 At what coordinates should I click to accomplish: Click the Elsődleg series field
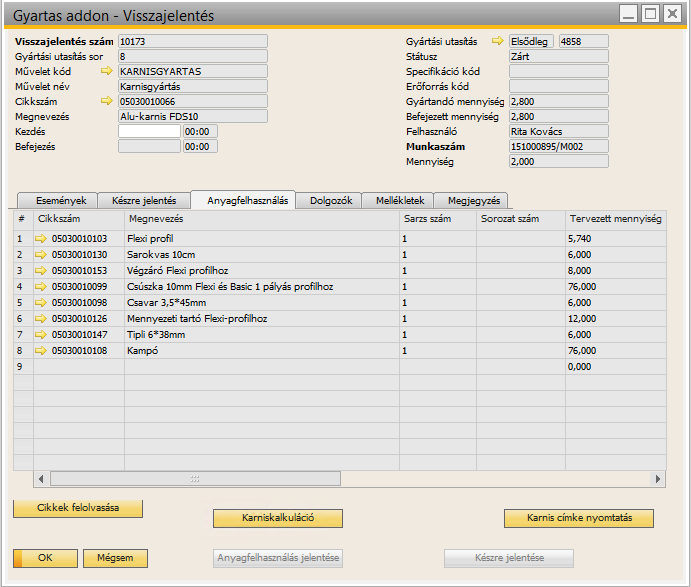531,41
